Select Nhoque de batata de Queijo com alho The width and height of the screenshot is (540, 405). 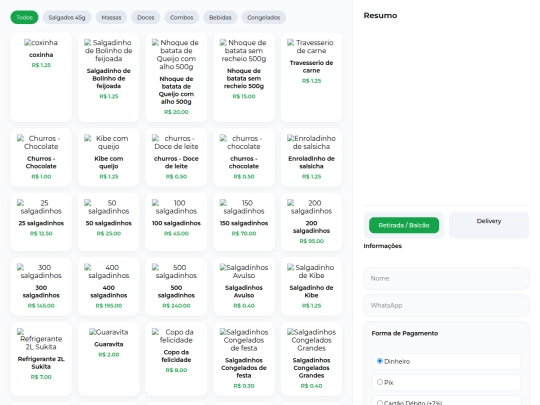(x=176, y=77)
